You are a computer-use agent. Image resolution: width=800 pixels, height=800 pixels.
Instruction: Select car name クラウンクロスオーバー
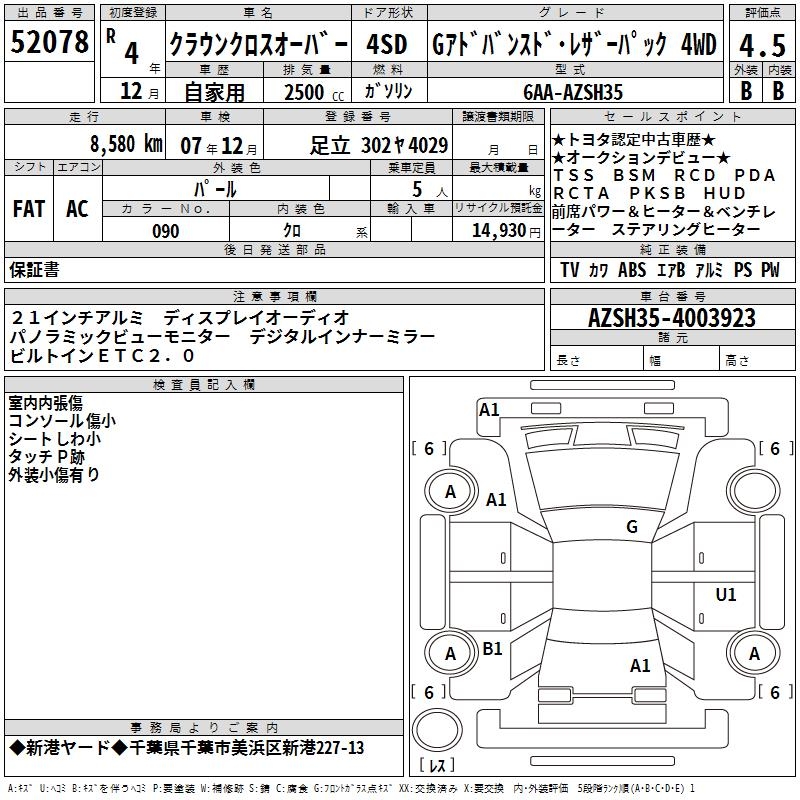[x=259, y=44]
